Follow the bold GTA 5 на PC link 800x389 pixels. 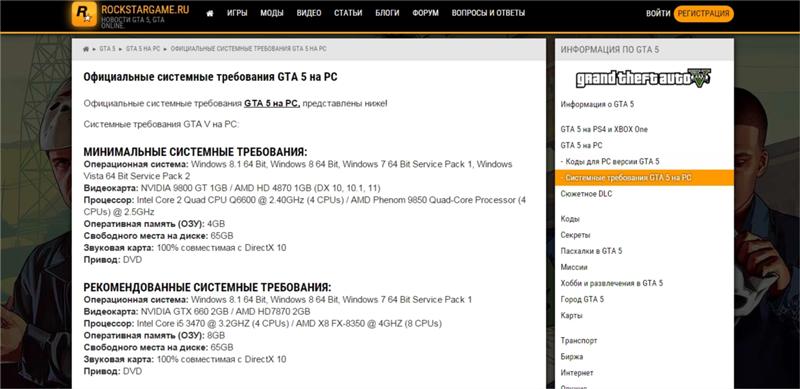click(x=272, y=104)
